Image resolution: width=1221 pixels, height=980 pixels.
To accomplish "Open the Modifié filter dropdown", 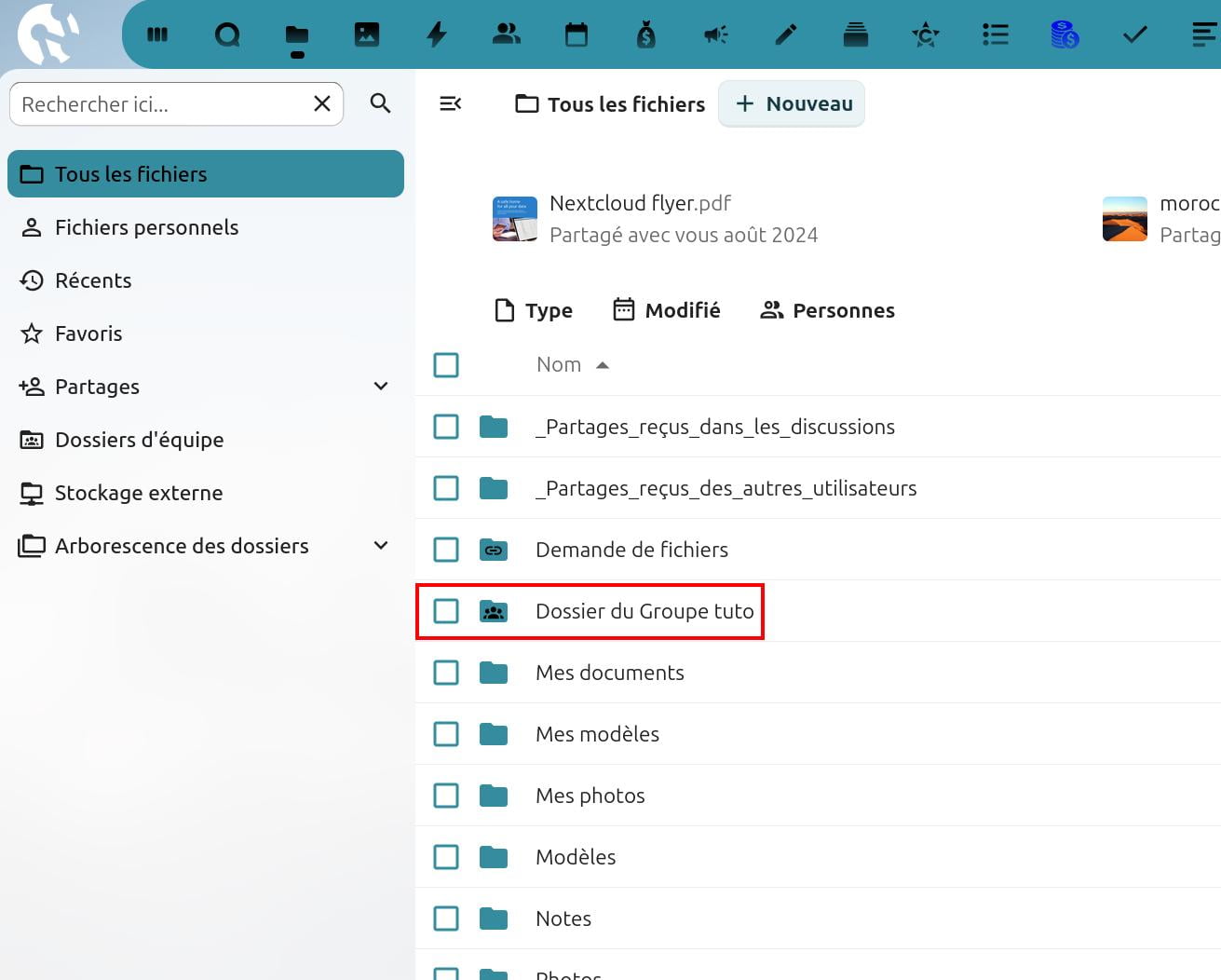I will pos(667,310).
